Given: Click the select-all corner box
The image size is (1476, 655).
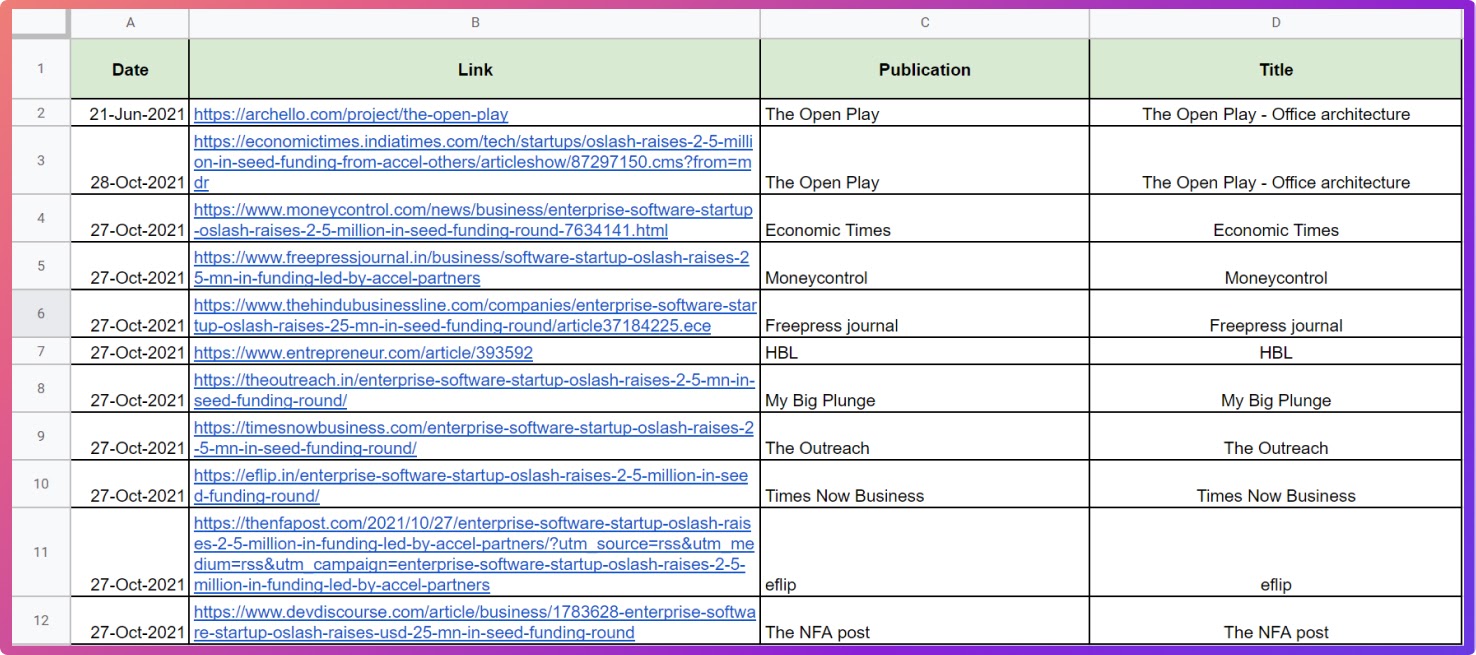Looking at the screenshot, I should tap(40, 22).
